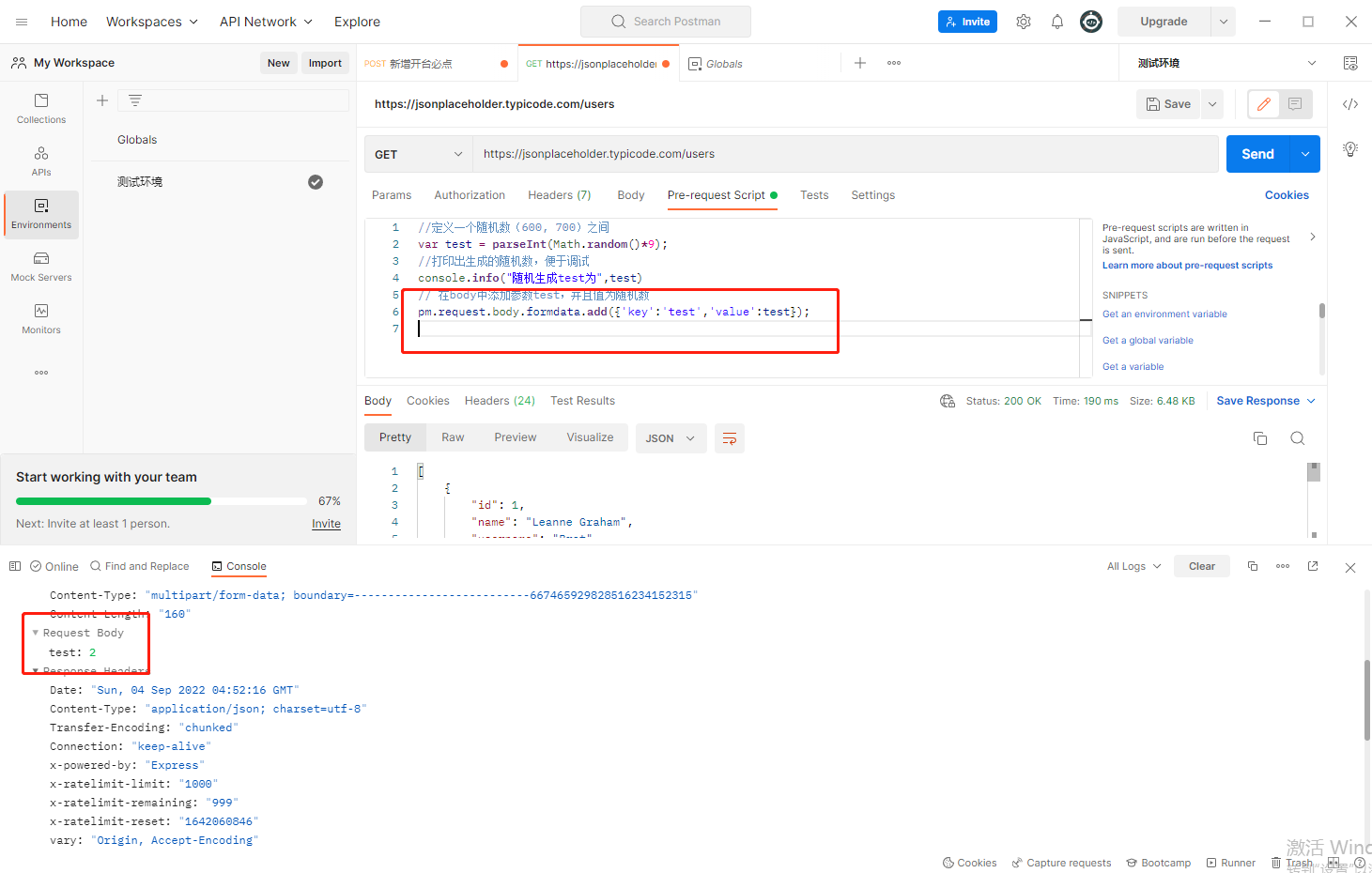This screenshot has height=873, width=1372.
Task: Open Upgrade dropdown arrow
Action: (1224, 22)
